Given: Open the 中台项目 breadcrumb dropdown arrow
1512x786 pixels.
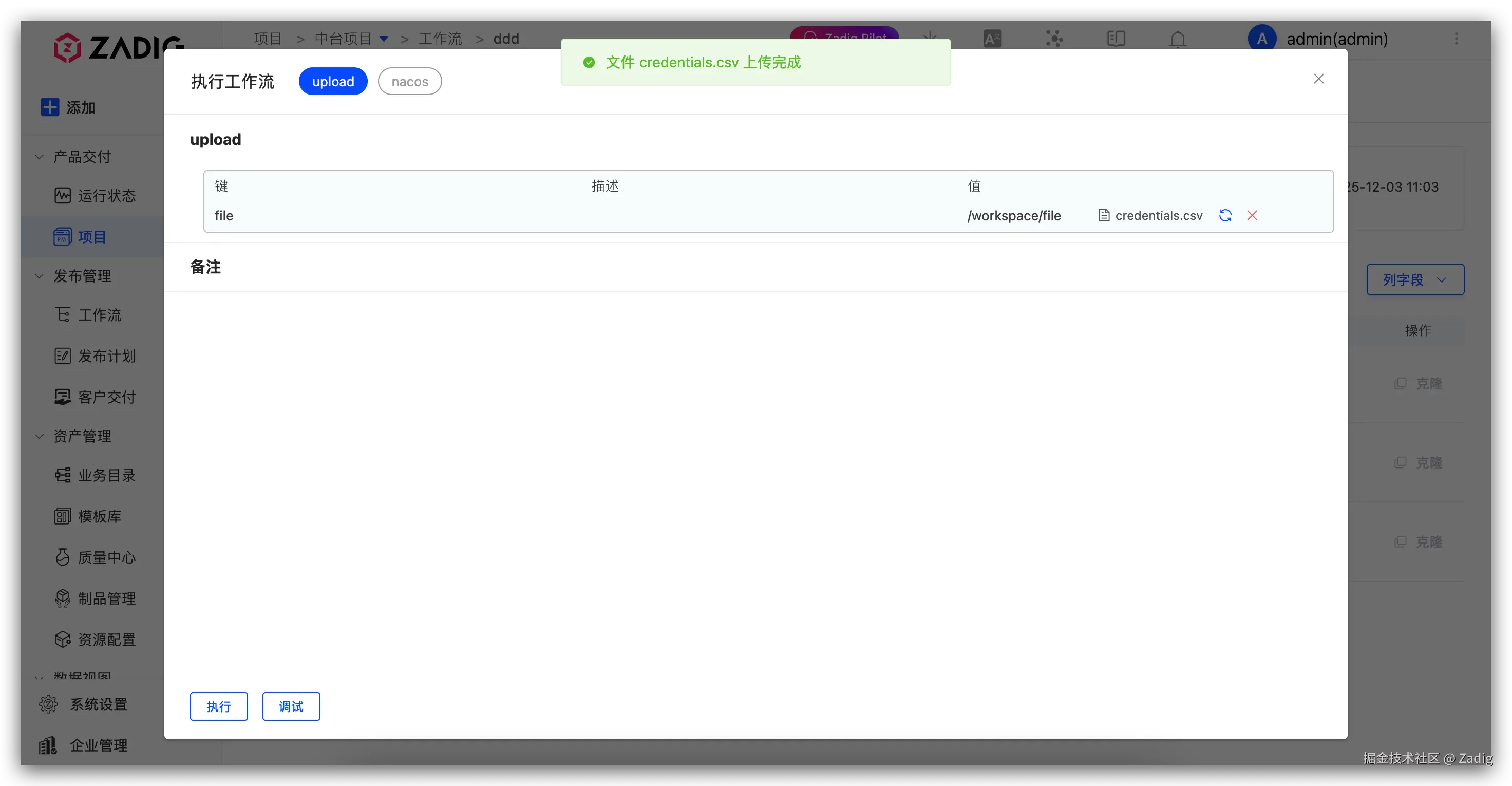Looking at the screenshot, I should click(x=384, y=39).
